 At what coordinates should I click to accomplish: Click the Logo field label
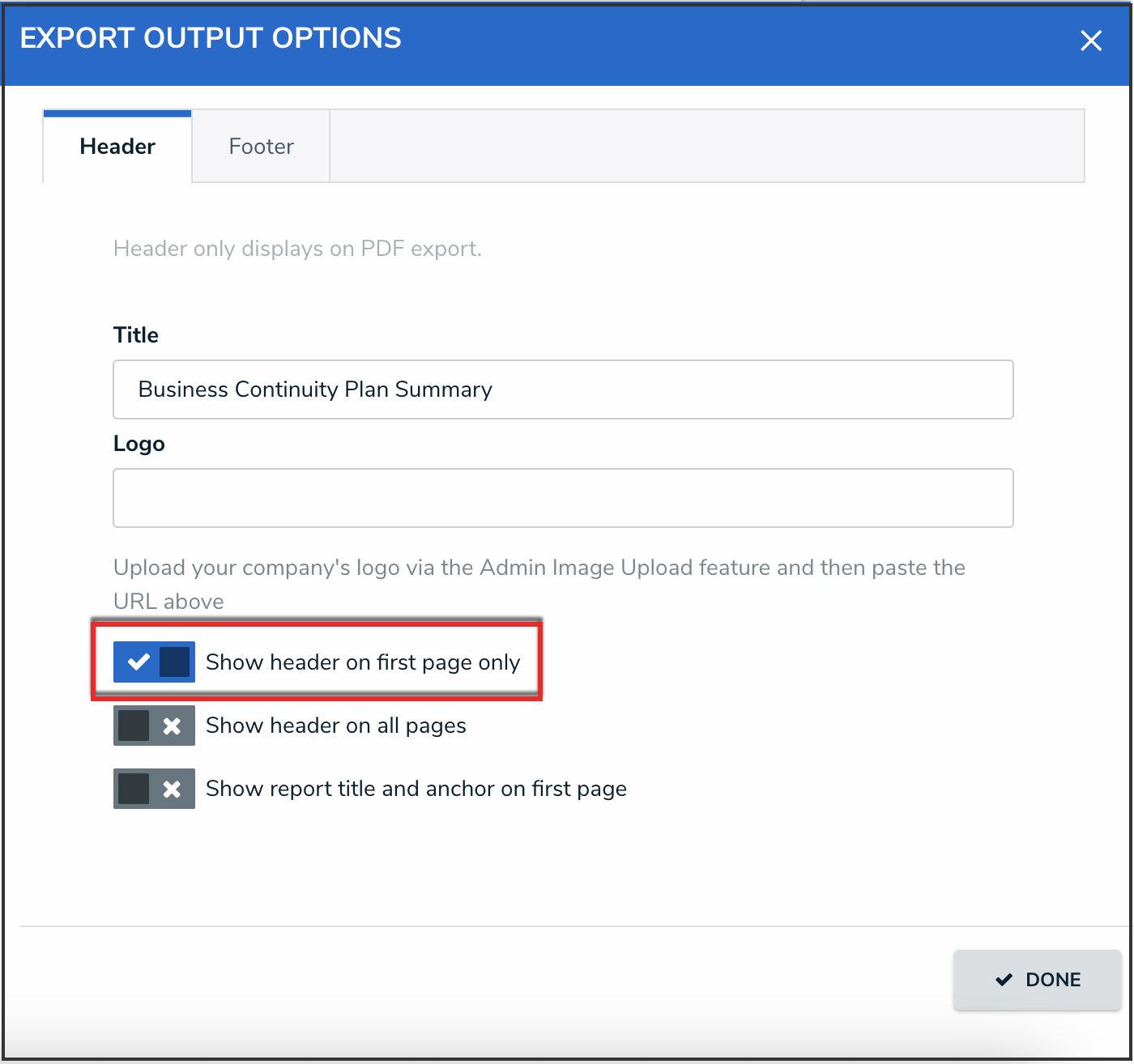tap(139, 444)
